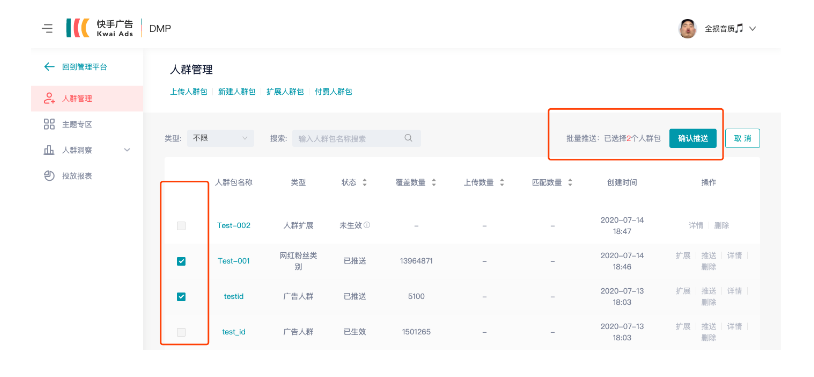
Task: Click the coverage value 13964871
Action: [x=416, y=261]
